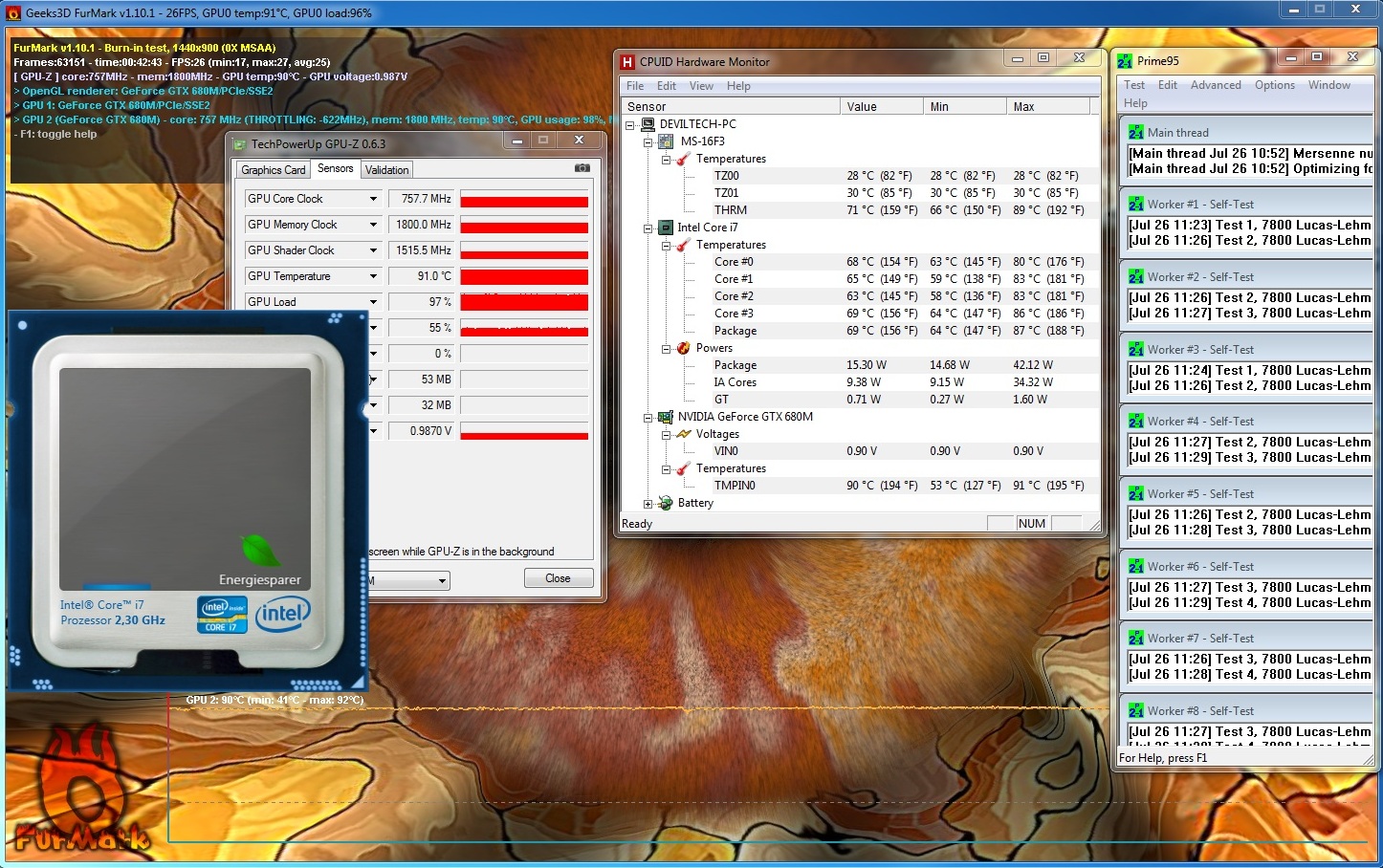Viewport: 1383px width, 868px height.
Task: Switch to the Graphics Card tab
Action: tap(274, 170)
